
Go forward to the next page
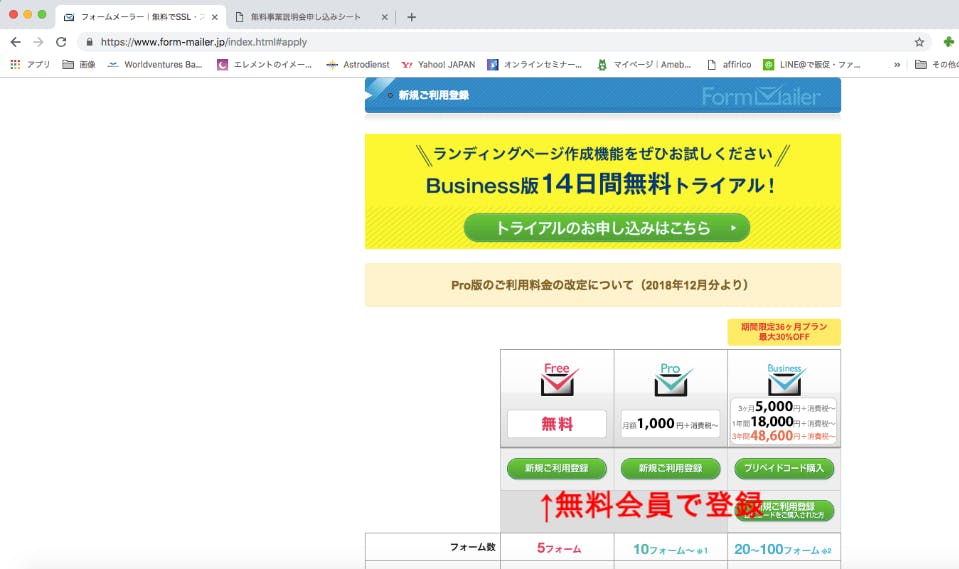[x=38, y=42]
